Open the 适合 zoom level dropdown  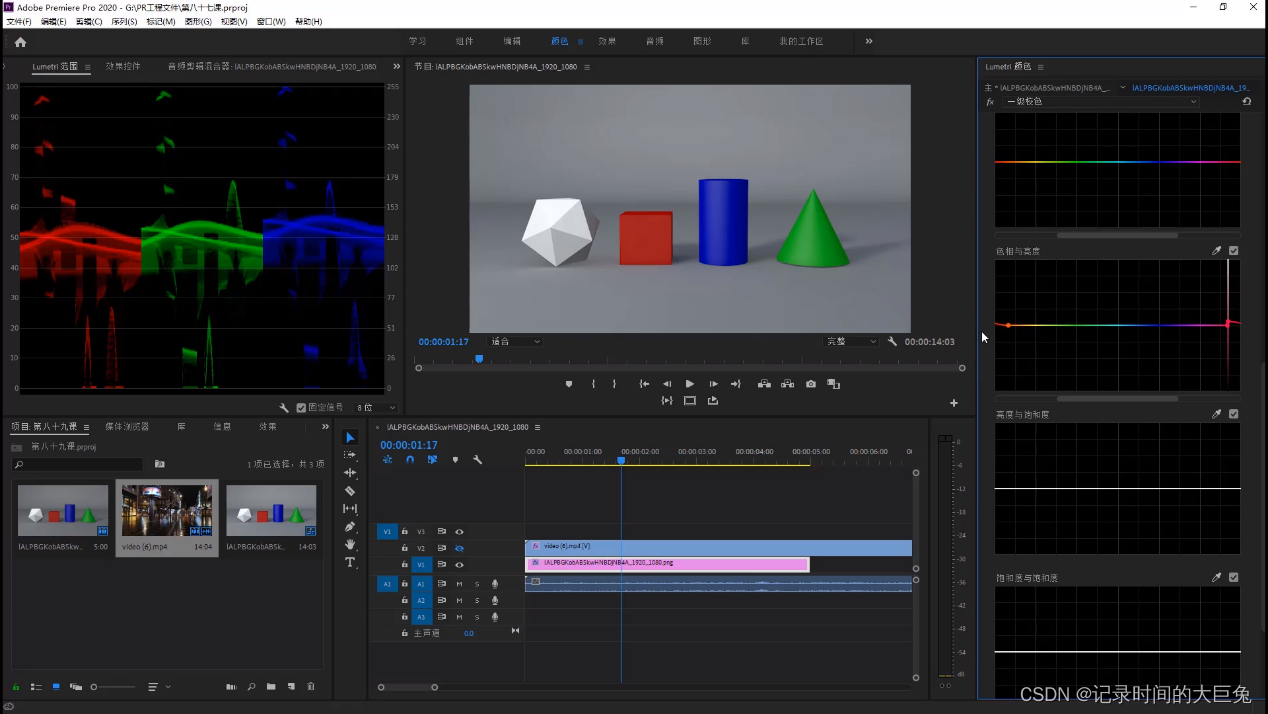coord(515,342)
